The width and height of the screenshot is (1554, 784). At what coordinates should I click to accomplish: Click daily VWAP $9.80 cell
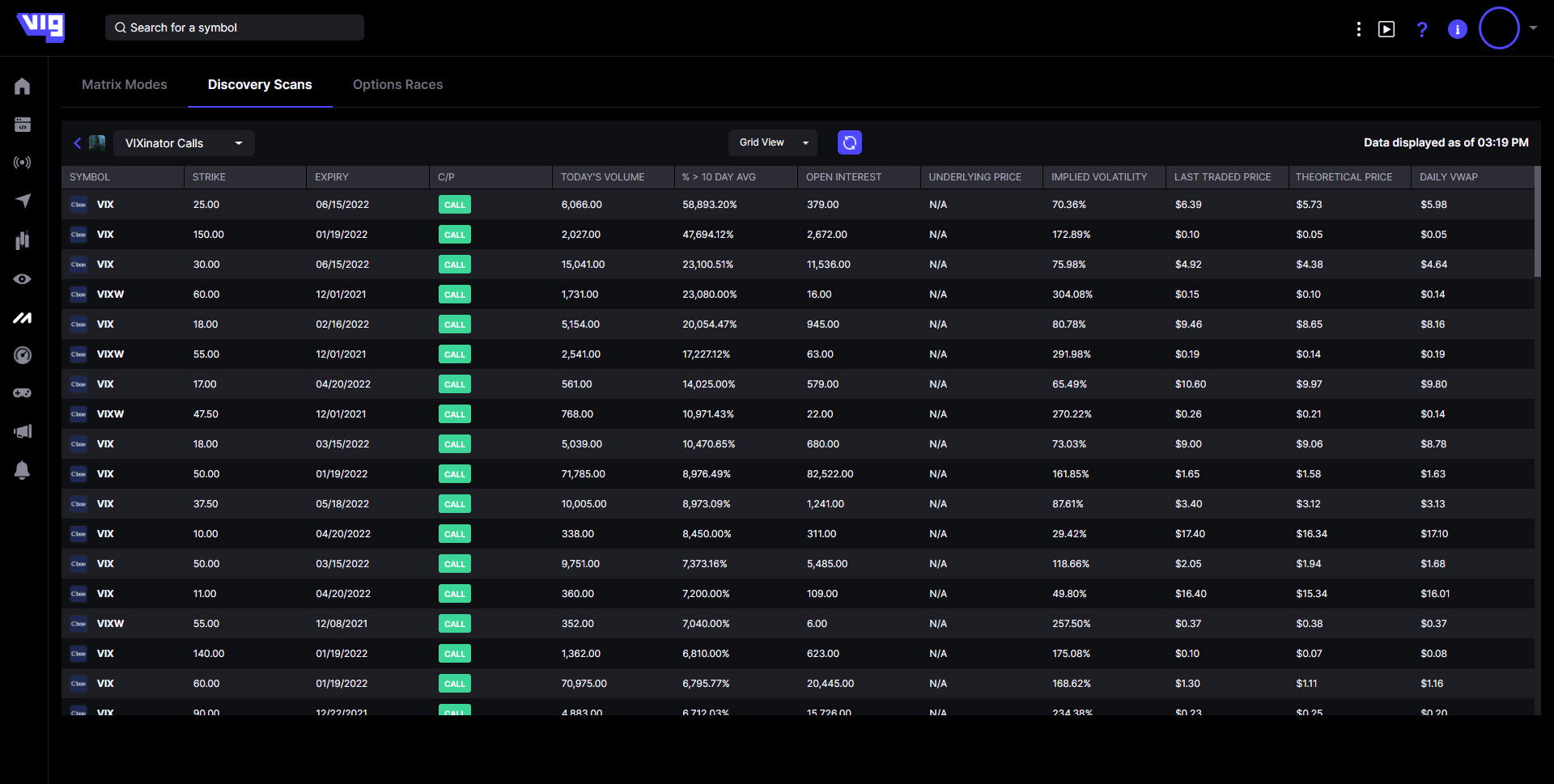coord(1433,384)
